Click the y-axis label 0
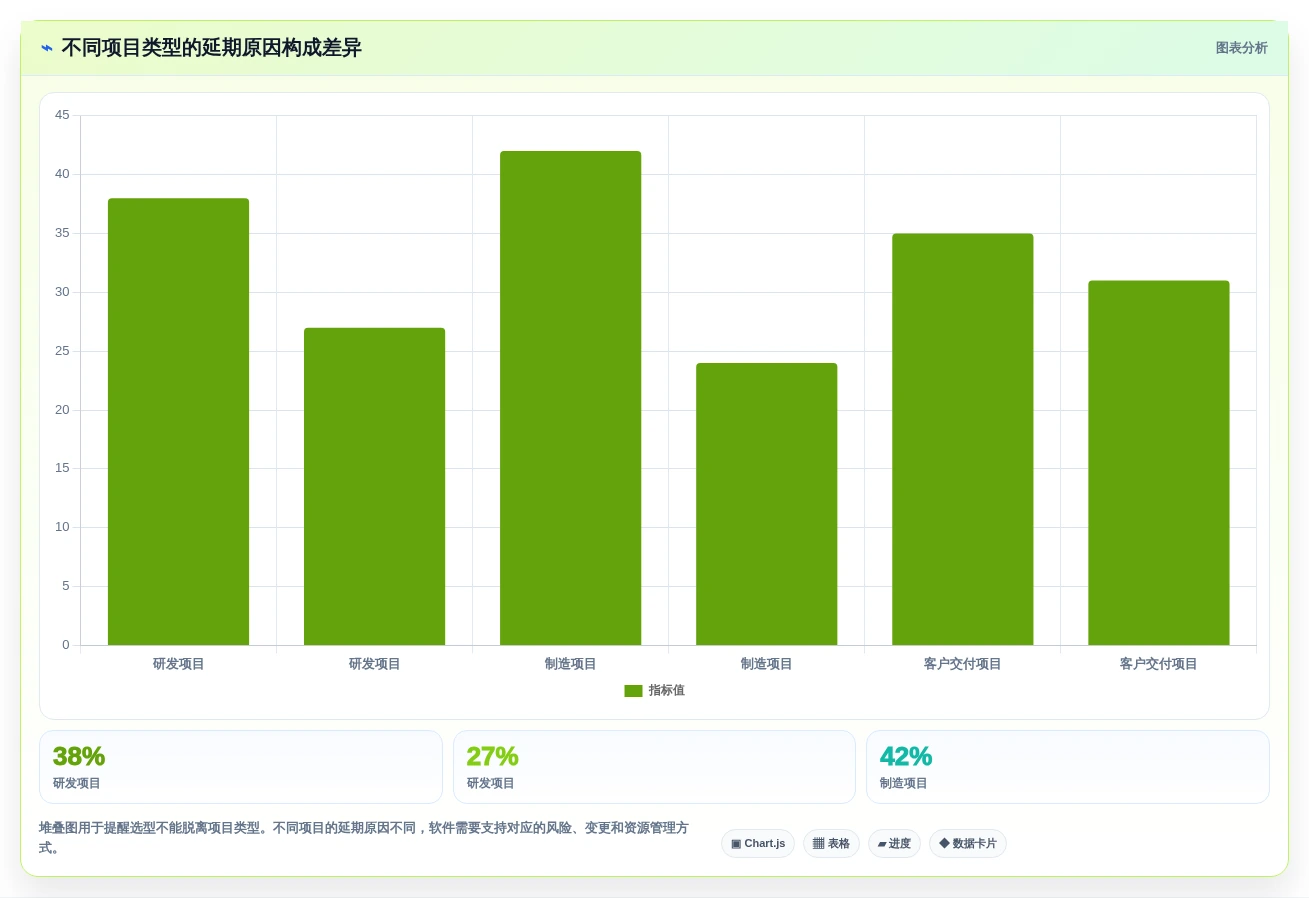The height and width of the screenshot is (898, 1309). 66,645
